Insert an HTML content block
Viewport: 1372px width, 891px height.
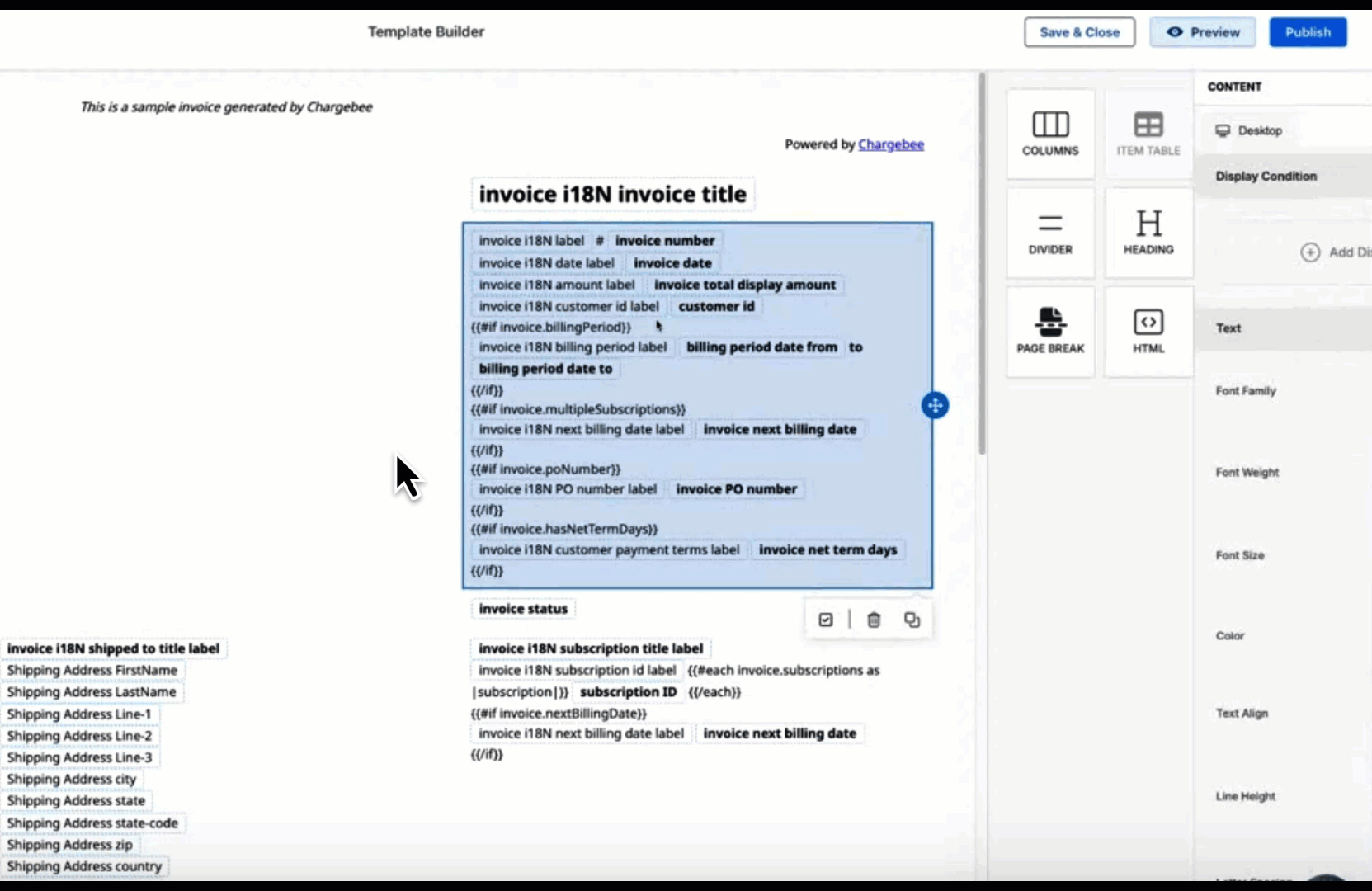[x=1148, y=332]
